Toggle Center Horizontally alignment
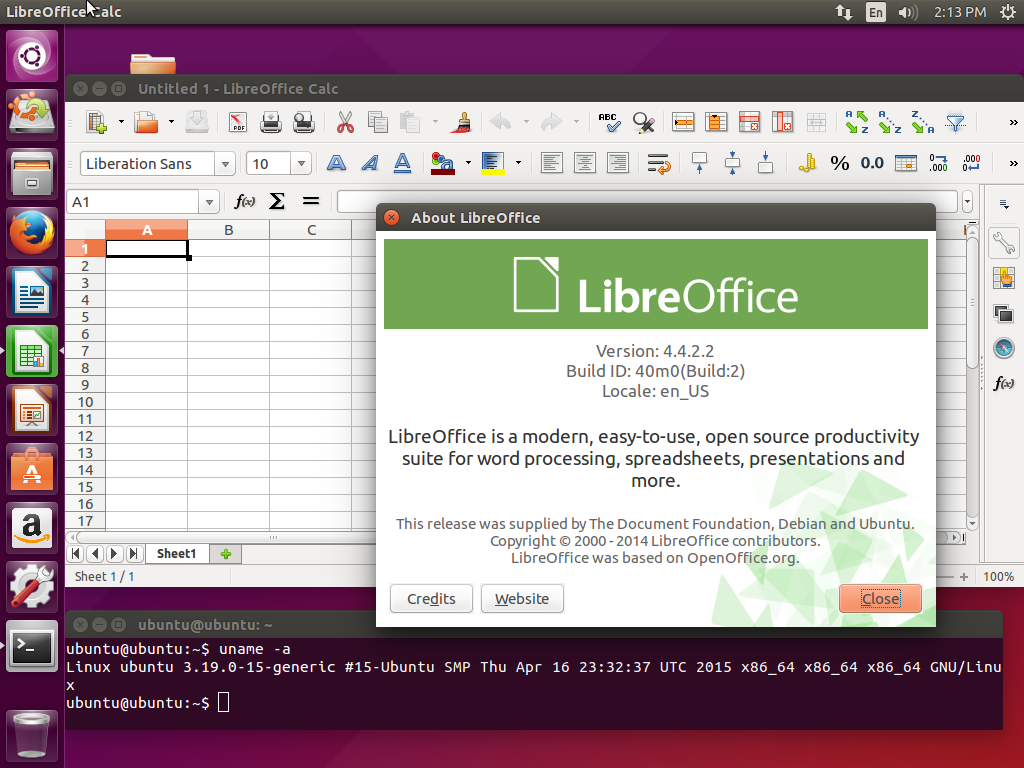The height and width of the screenshot is (768, 1024). coord(584,163)
